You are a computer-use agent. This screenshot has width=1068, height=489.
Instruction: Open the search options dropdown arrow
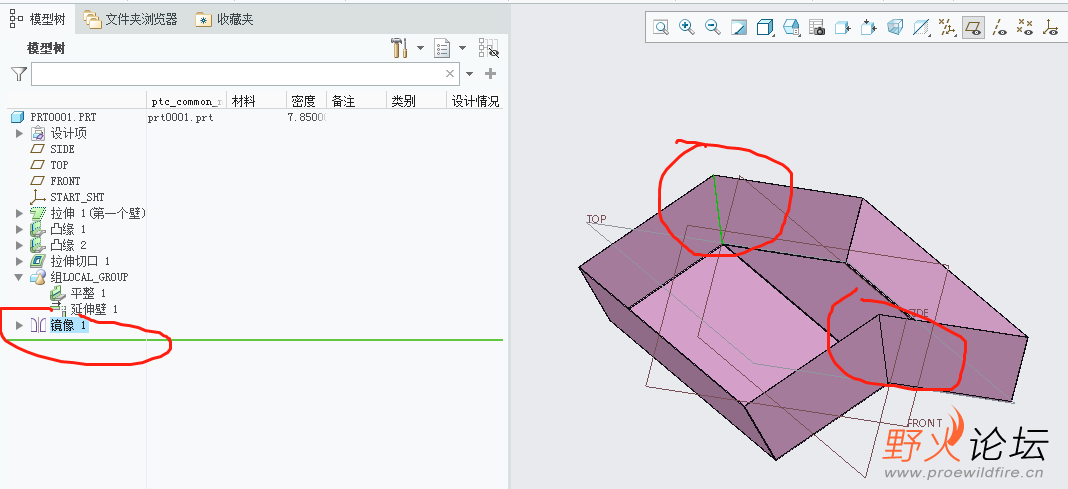pos(469,74)
